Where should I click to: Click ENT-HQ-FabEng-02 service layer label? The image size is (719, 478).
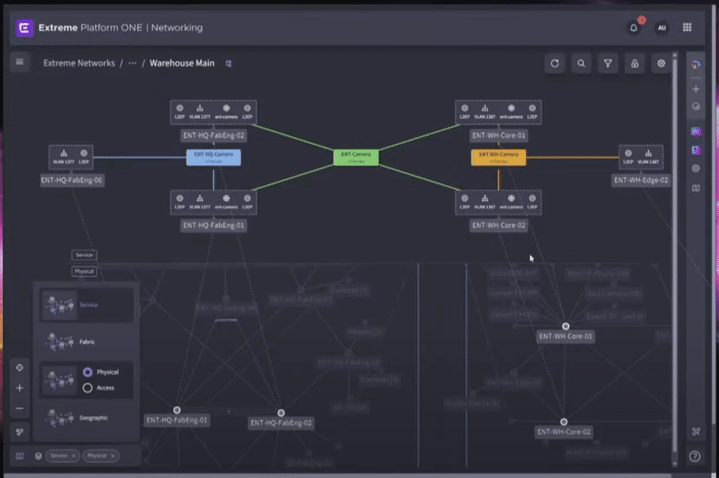click(214, 135)
